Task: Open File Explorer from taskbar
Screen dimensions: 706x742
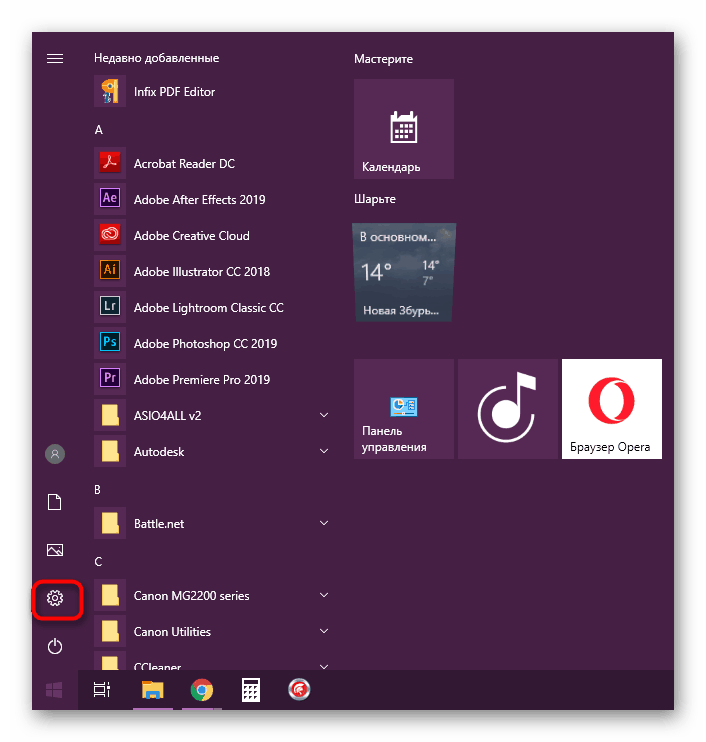Action: tap(152, 690)
